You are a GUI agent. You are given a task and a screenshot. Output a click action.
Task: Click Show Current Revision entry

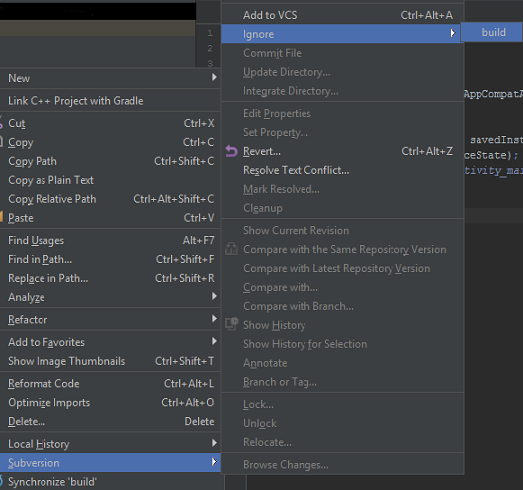[x=342, y=230]
